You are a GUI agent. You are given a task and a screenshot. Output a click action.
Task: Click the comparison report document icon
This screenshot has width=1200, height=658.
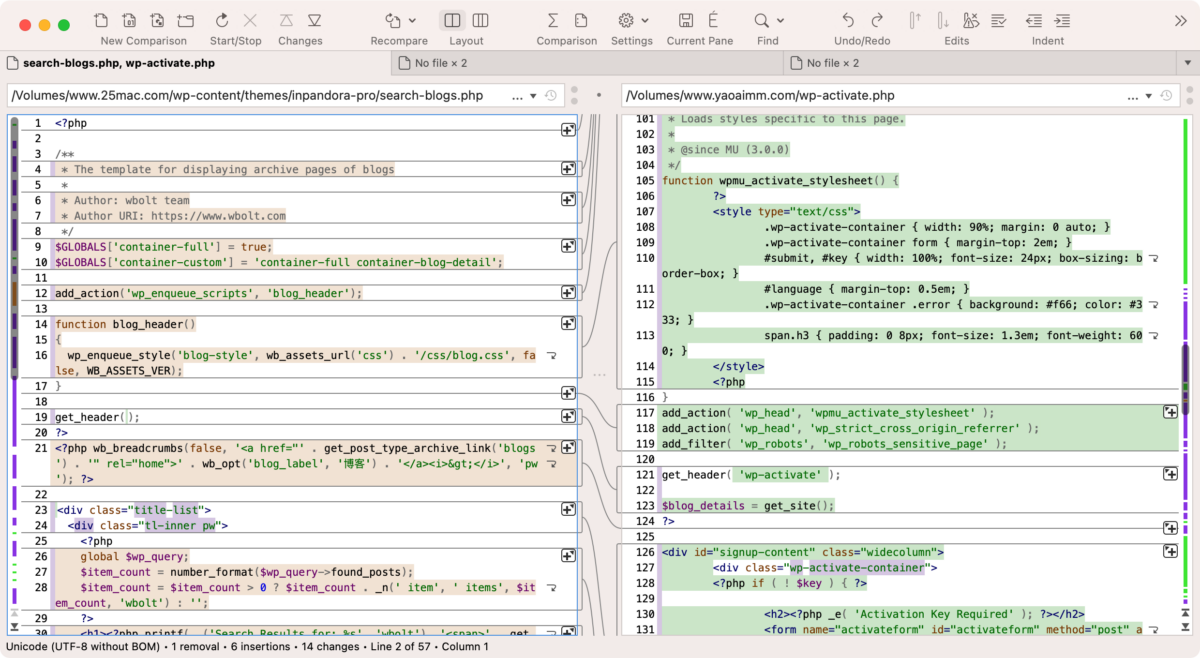click(581, 20)
